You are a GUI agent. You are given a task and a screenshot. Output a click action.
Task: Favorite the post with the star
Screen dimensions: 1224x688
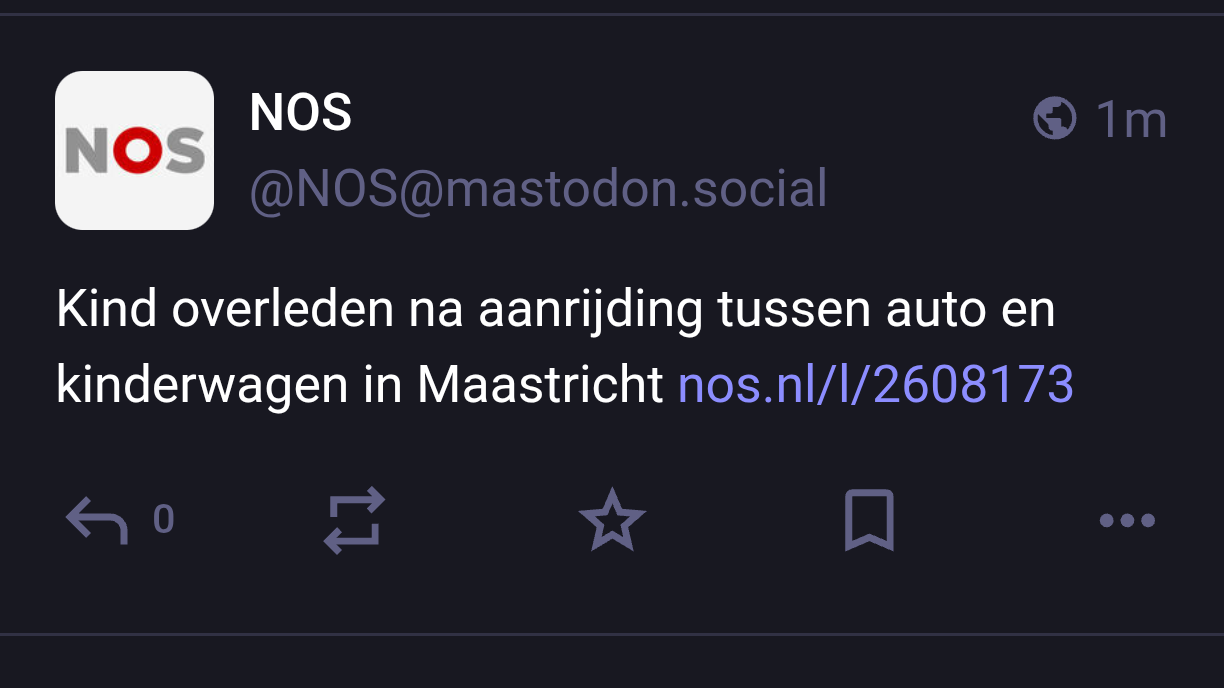[x=612, y=520]
